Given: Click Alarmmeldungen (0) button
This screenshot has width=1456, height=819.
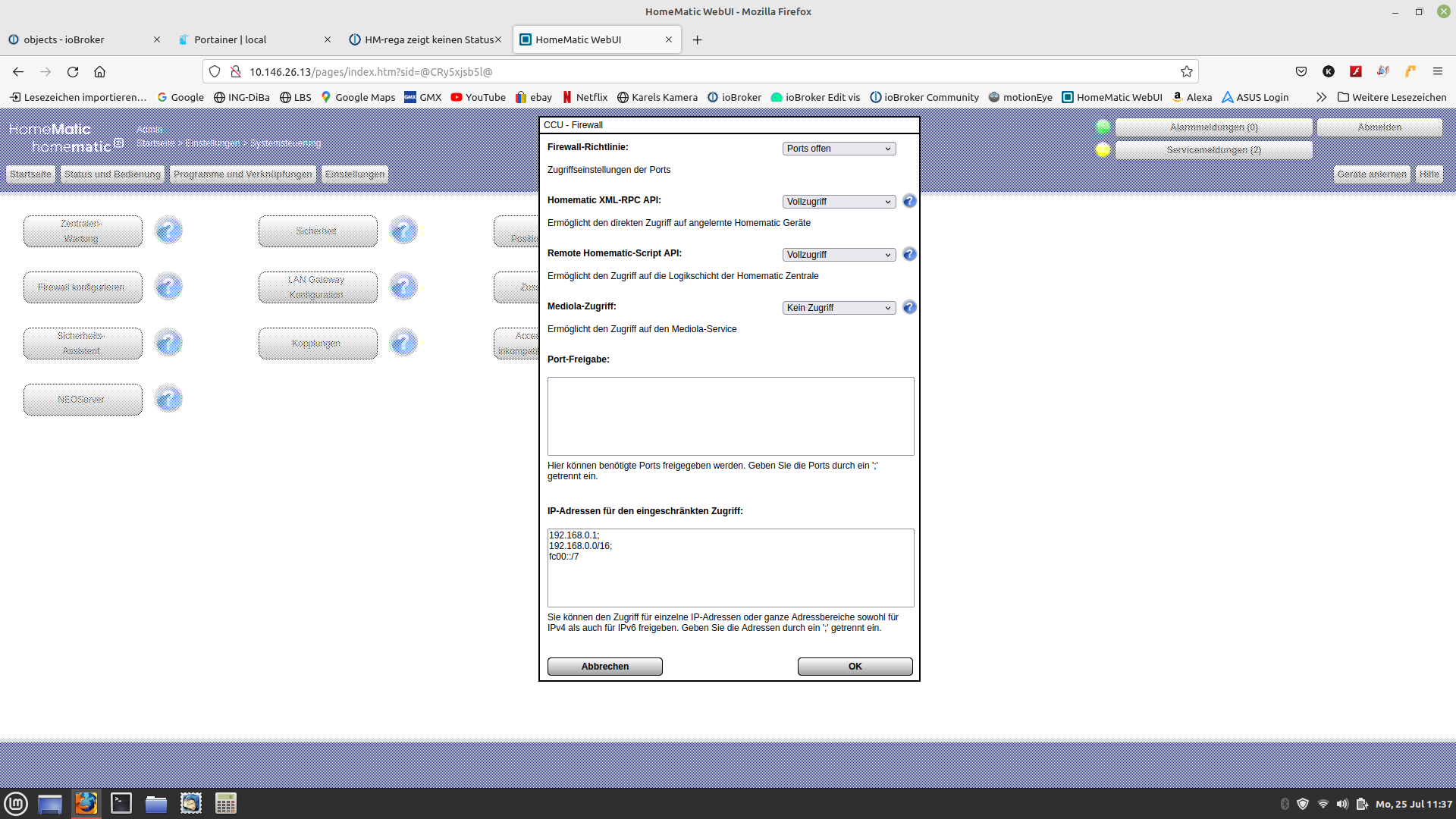Looking at the screenshot, I should pos(1213,127).
